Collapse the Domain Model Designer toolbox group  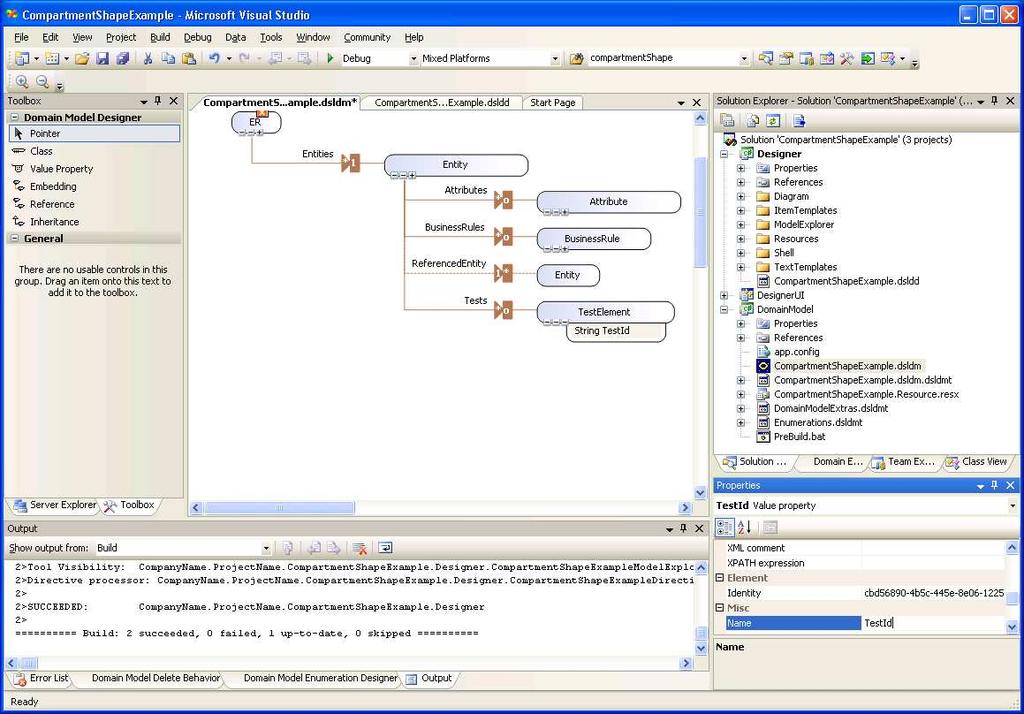[15, 118]
